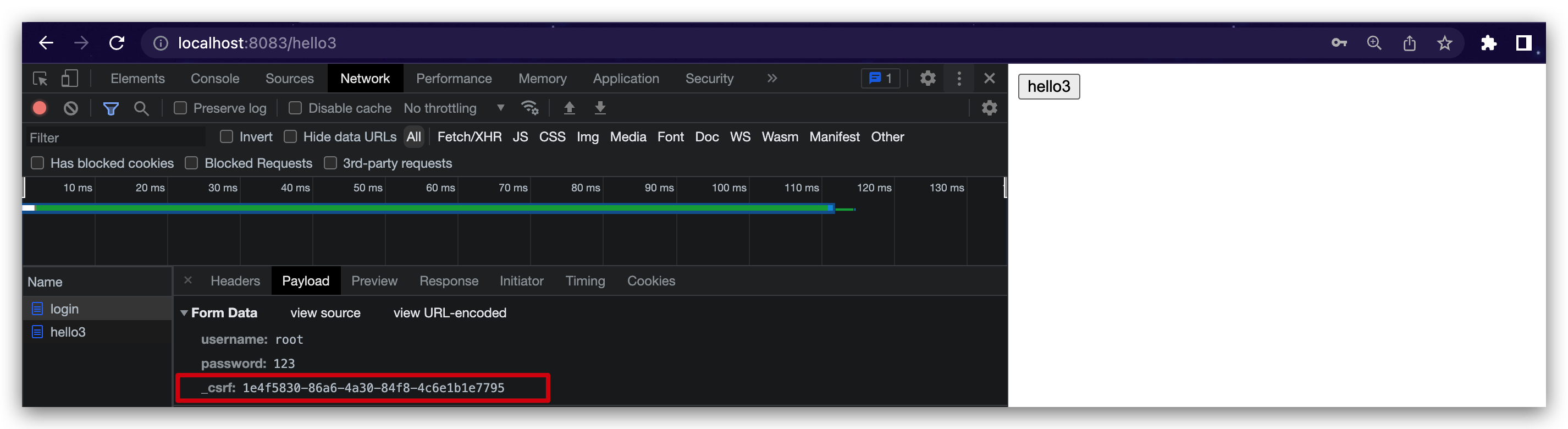Open the No throttling dropdown
Image resolution: width=1568 pixels, height=429 pixels.
point(454,108)
